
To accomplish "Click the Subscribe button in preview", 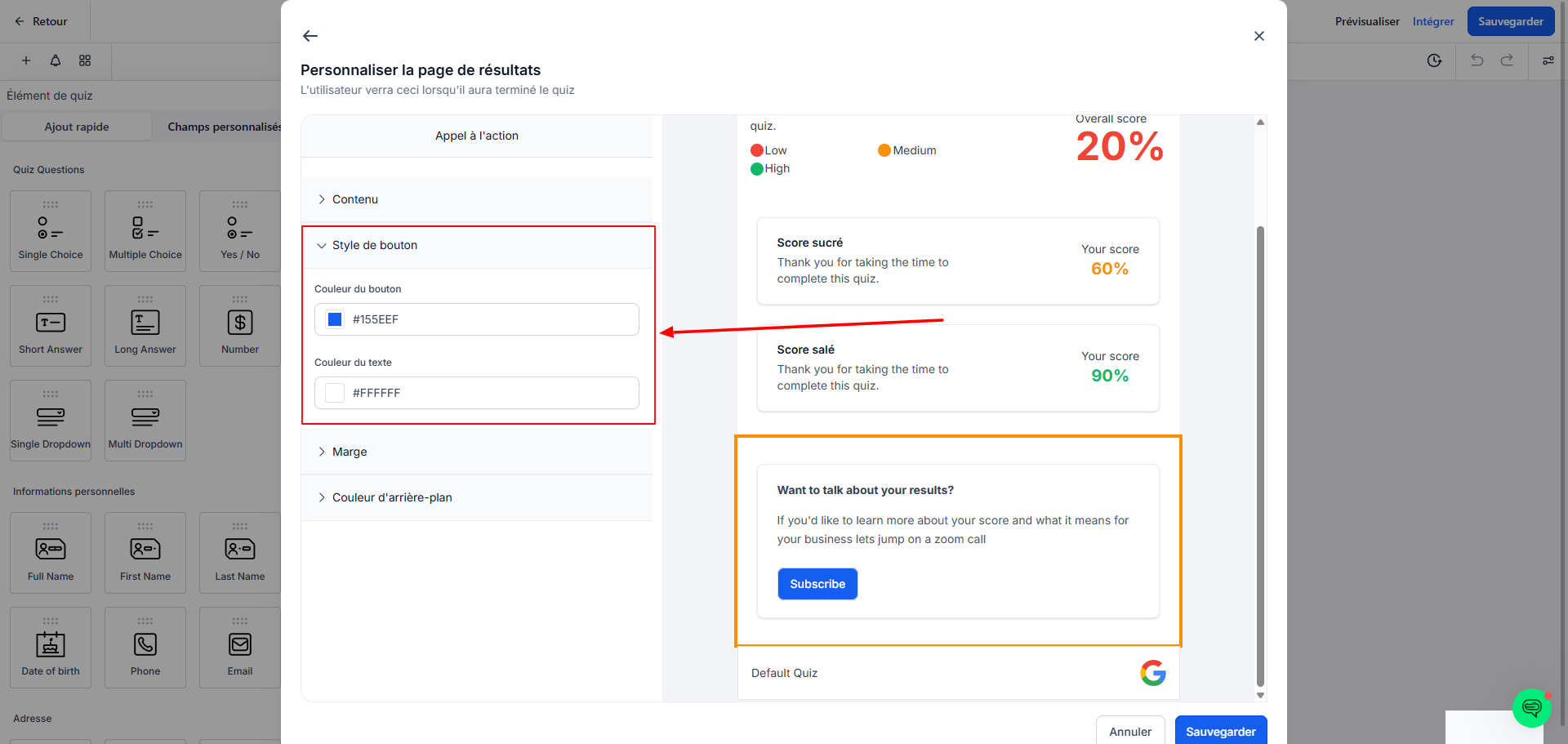I will 817,584.
